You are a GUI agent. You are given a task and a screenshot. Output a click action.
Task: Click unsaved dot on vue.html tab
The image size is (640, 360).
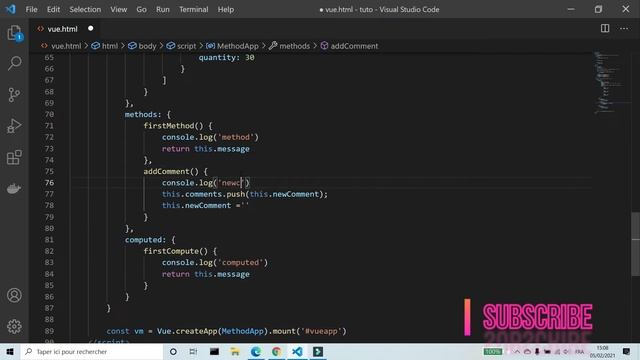click(x=91, y=28)
